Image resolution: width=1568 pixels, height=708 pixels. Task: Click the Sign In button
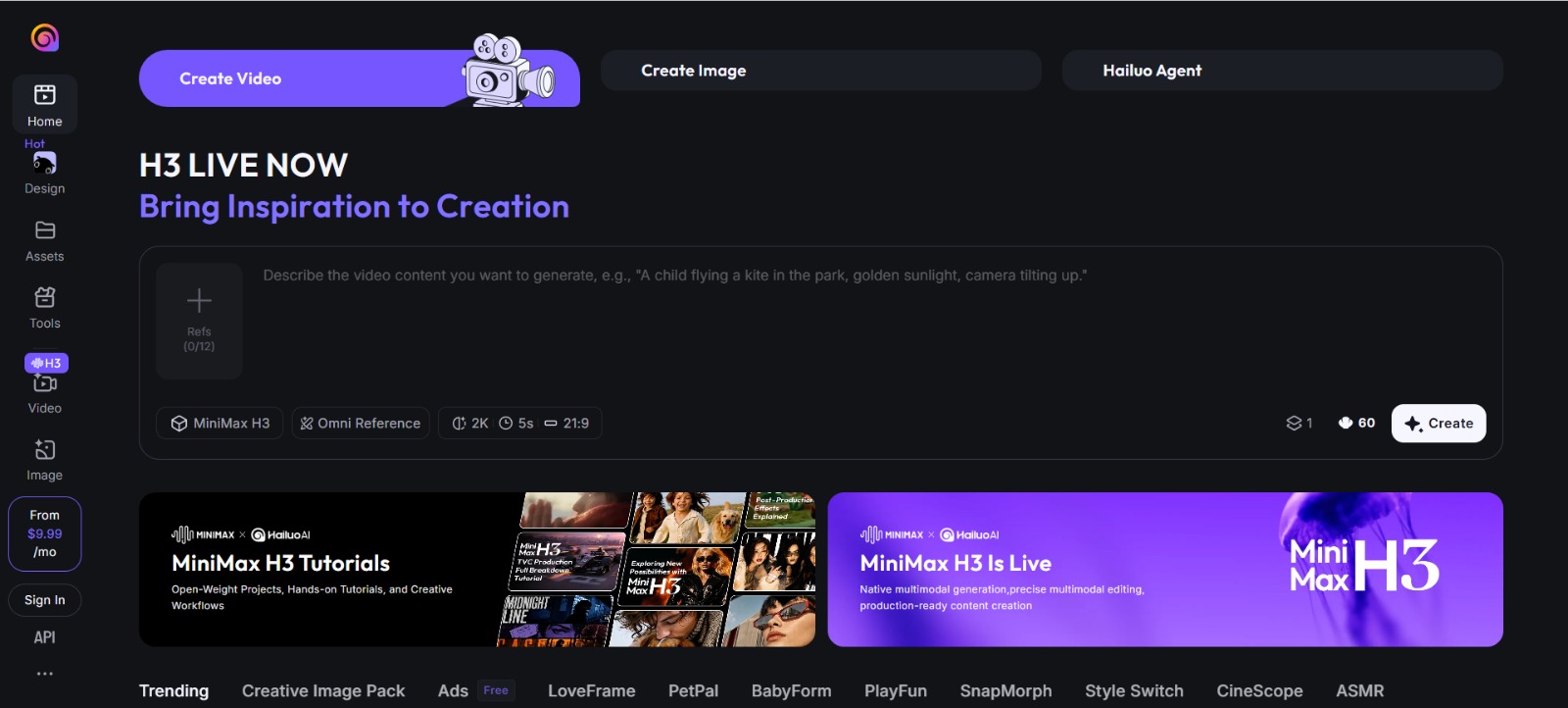click(45, 600)
